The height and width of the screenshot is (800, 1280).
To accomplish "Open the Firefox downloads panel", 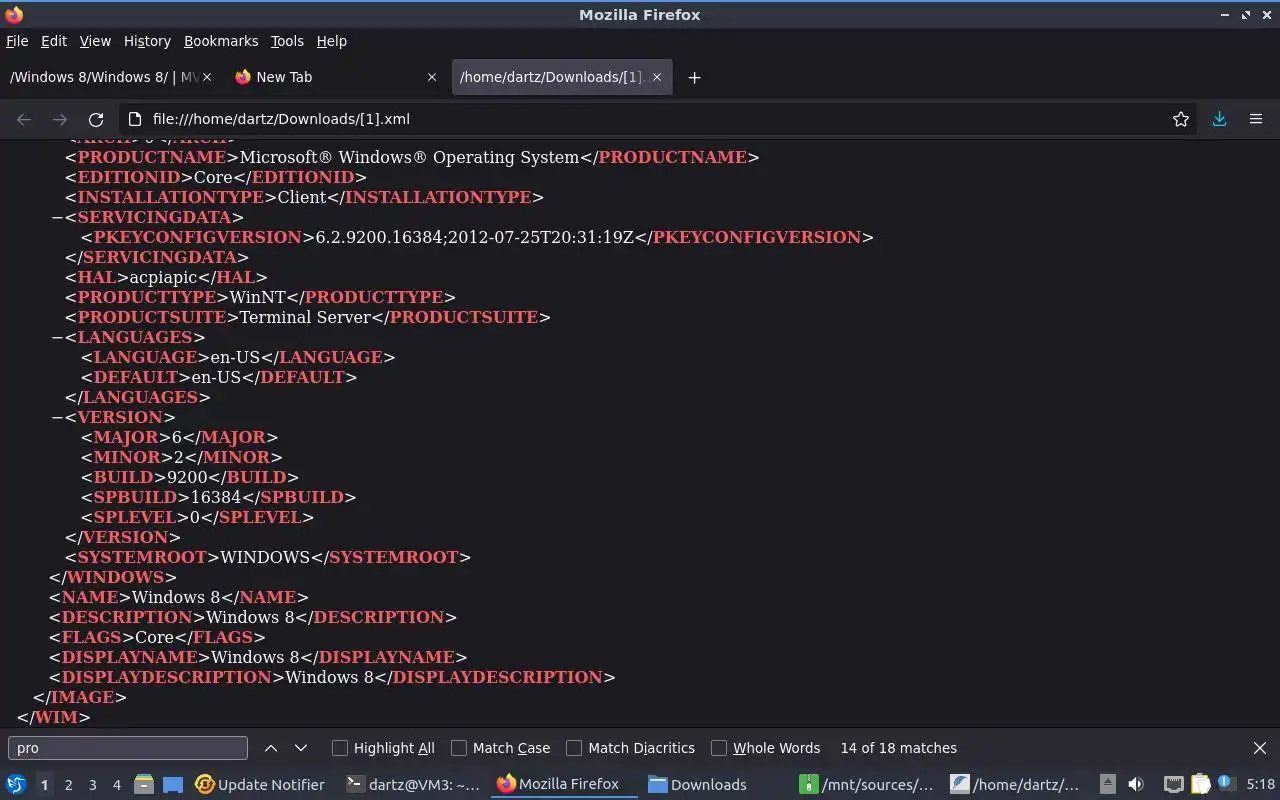I will pyautogui.click(x=1219, y=119).
